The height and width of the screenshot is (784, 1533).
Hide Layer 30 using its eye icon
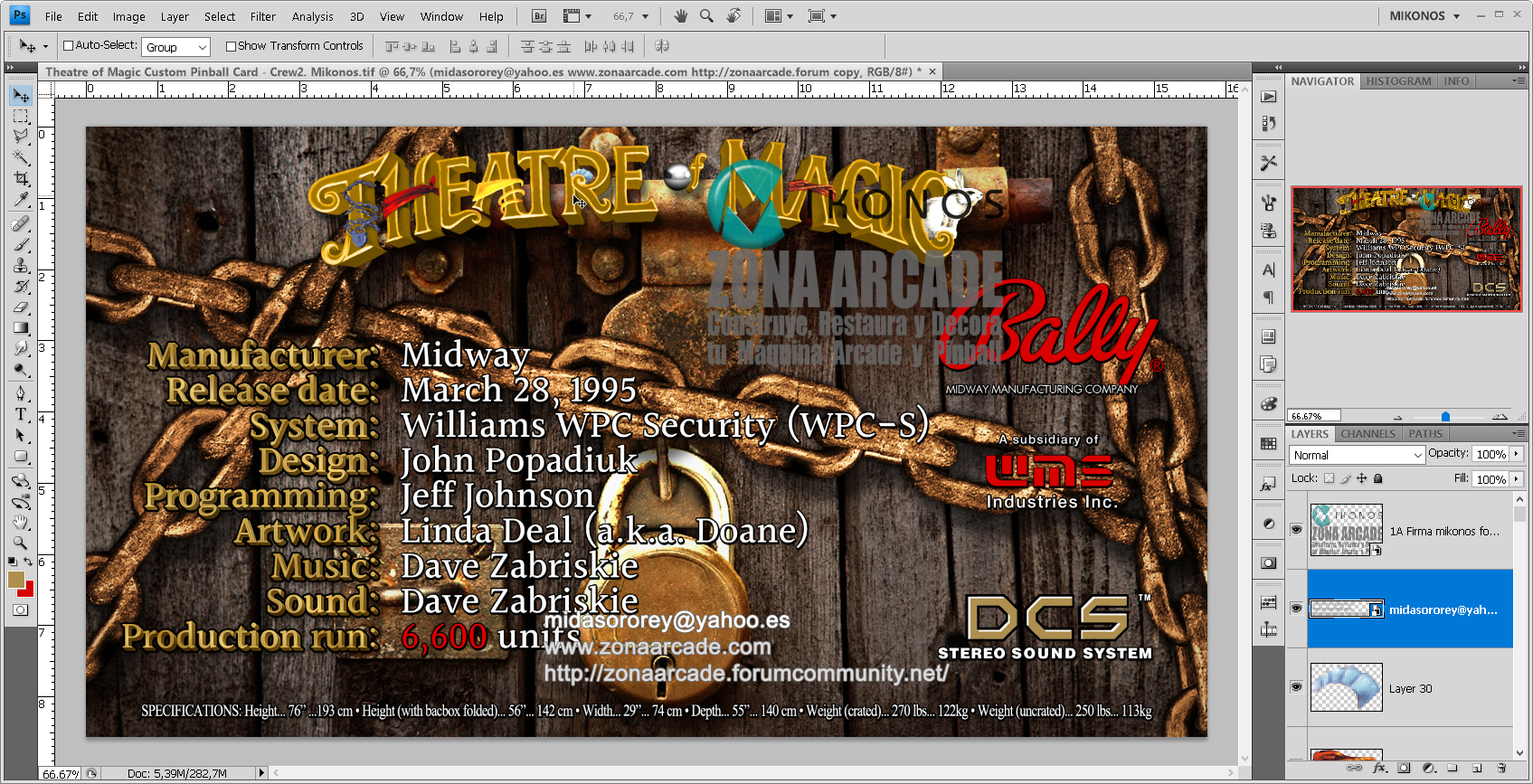(1296, 687)
